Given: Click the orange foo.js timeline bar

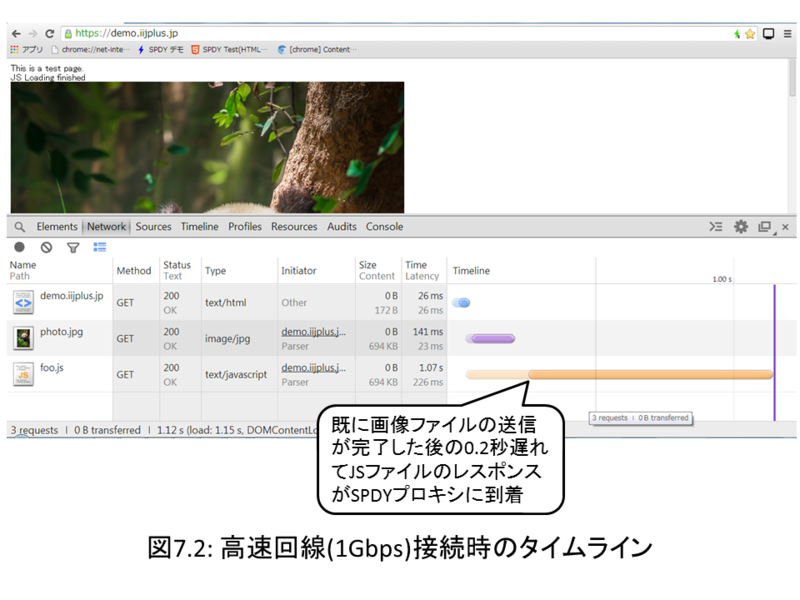Looking at the screenshot, I should [619, 375].
